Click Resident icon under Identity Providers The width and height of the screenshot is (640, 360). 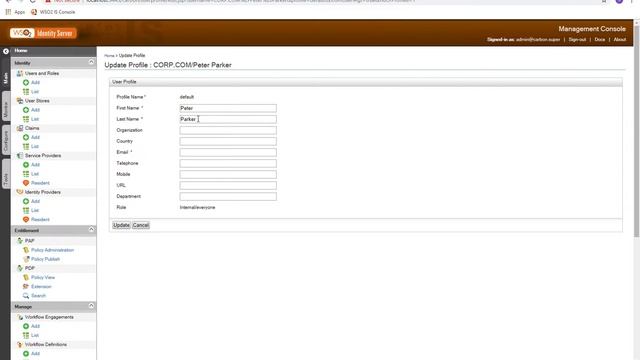coord(26,219)
